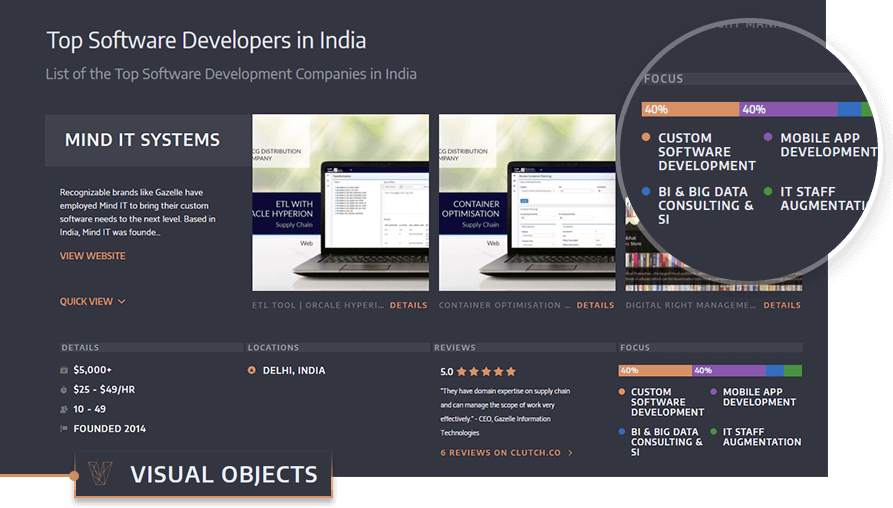The height and width of the screenshot is (508, 893).
Task: Click the 5.0 star rating
Action: point(478,371)
